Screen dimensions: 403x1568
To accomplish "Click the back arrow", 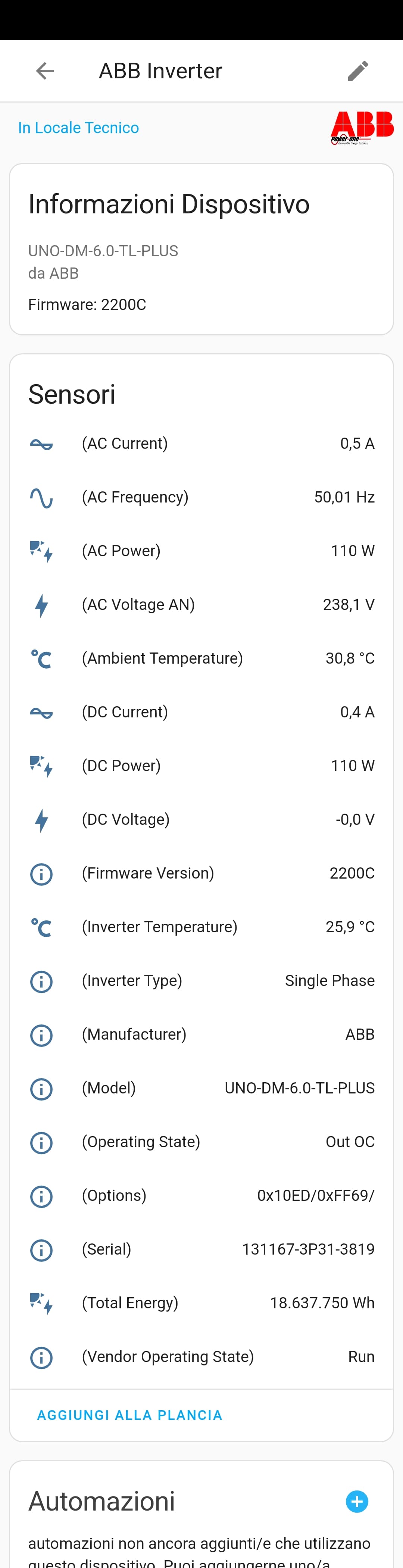I will point(44,71).
